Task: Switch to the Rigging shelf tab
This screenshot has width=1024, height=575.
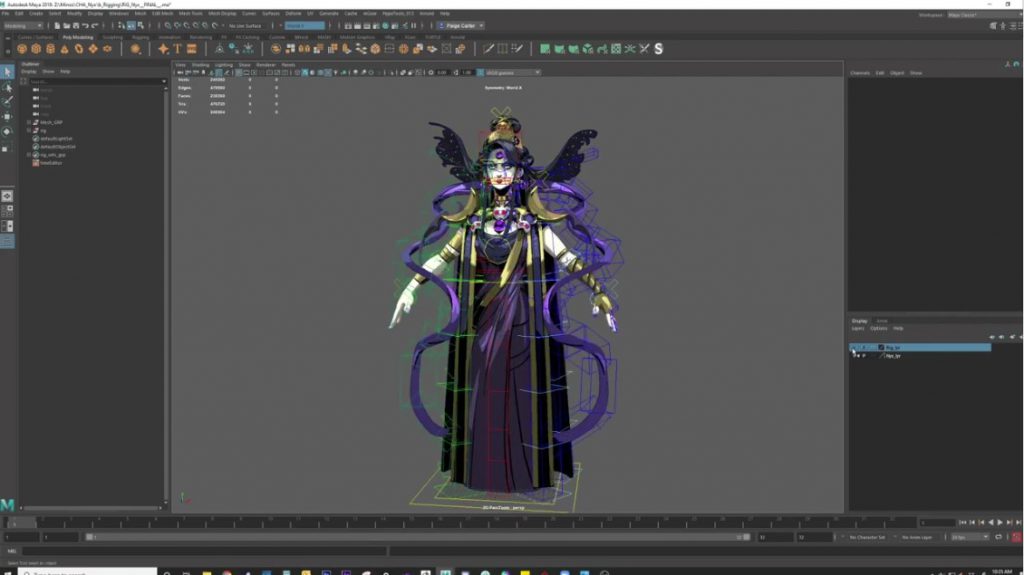Action: (140, 37)
